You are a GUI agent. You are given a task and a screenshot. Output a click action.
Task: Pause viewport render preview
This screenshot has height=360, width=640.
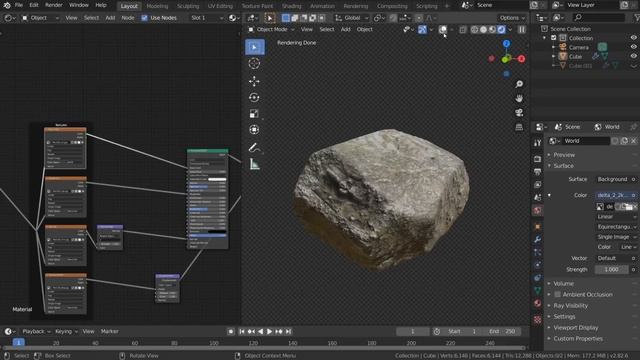tap(522, 29)
